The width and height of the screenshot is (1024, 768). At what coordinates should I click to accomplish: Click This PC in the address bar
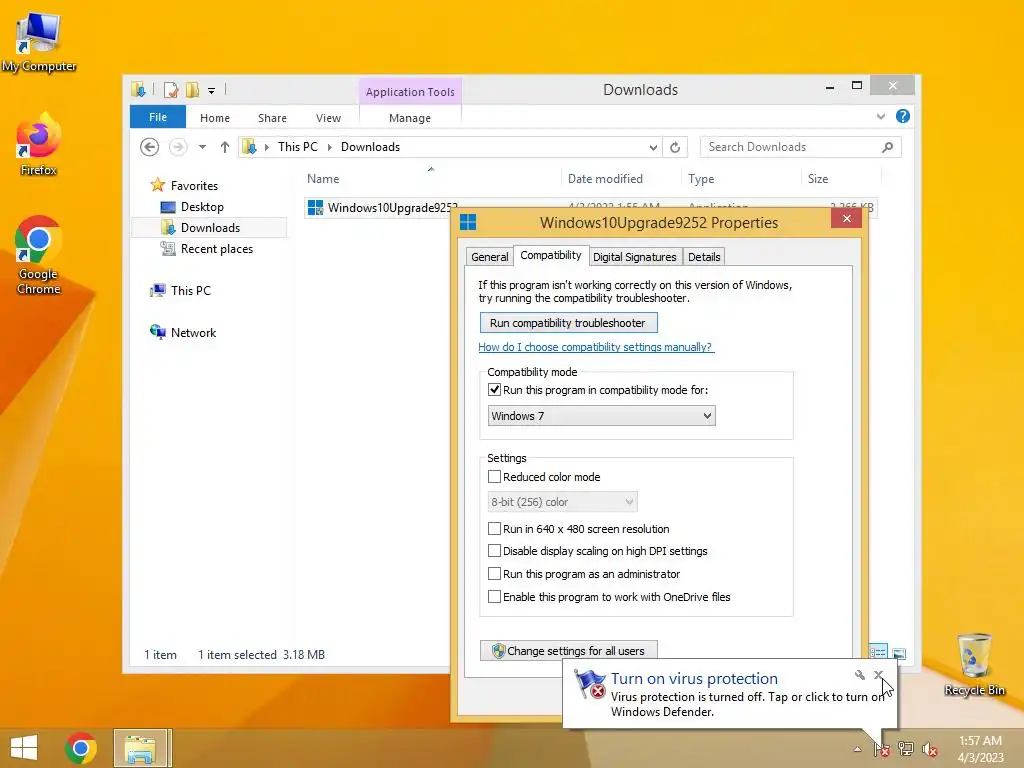pyautogui.click(x=298, y=147)
